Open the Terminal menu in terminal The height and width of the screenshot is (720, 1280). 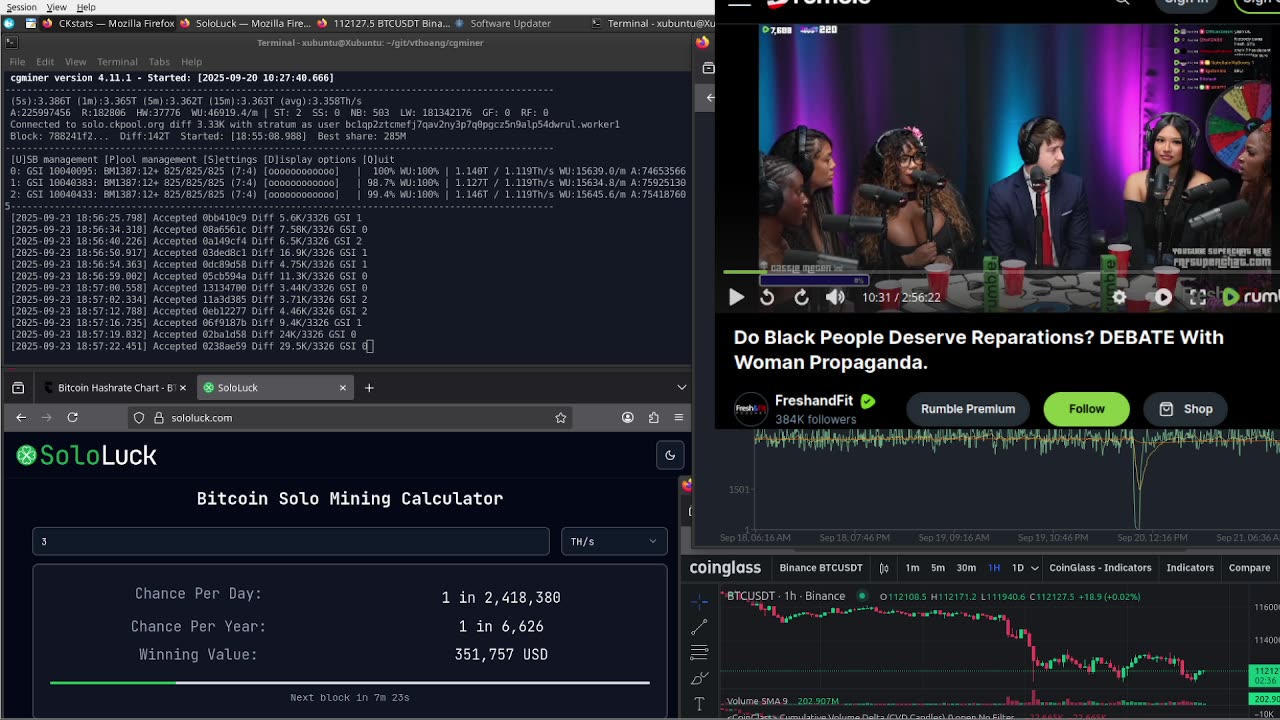[117, 62]
